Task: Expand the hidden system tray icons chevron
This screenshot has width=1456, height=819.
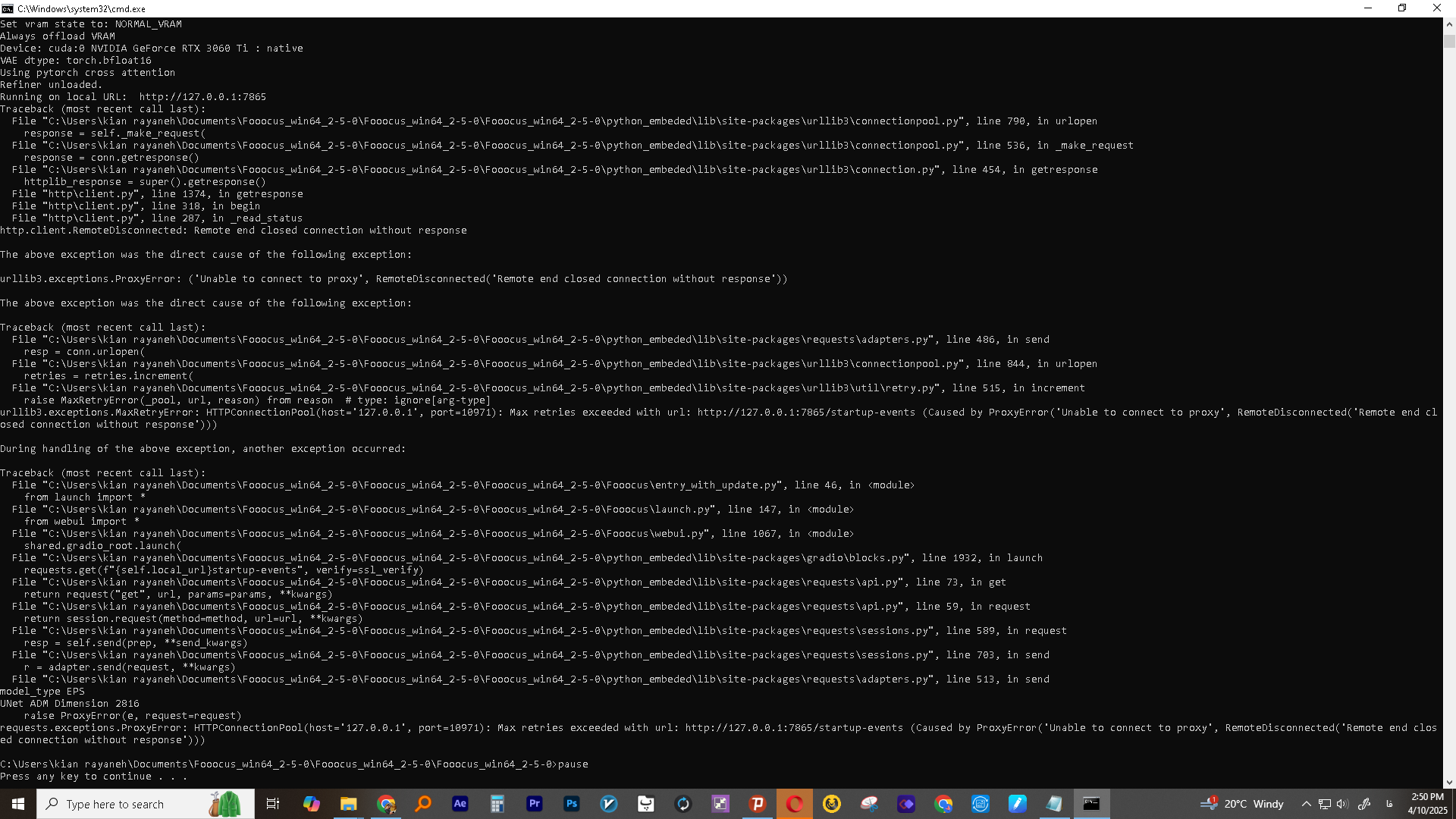Action: 1306,804
